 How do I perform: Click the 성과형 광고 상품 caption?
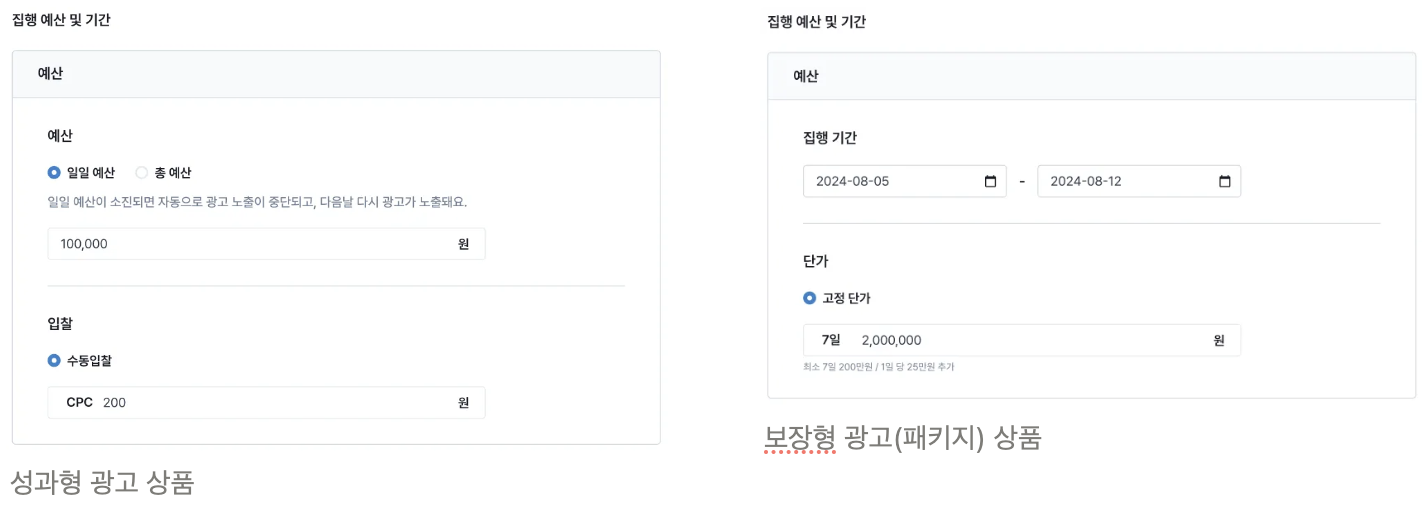[x=101, y=483]
